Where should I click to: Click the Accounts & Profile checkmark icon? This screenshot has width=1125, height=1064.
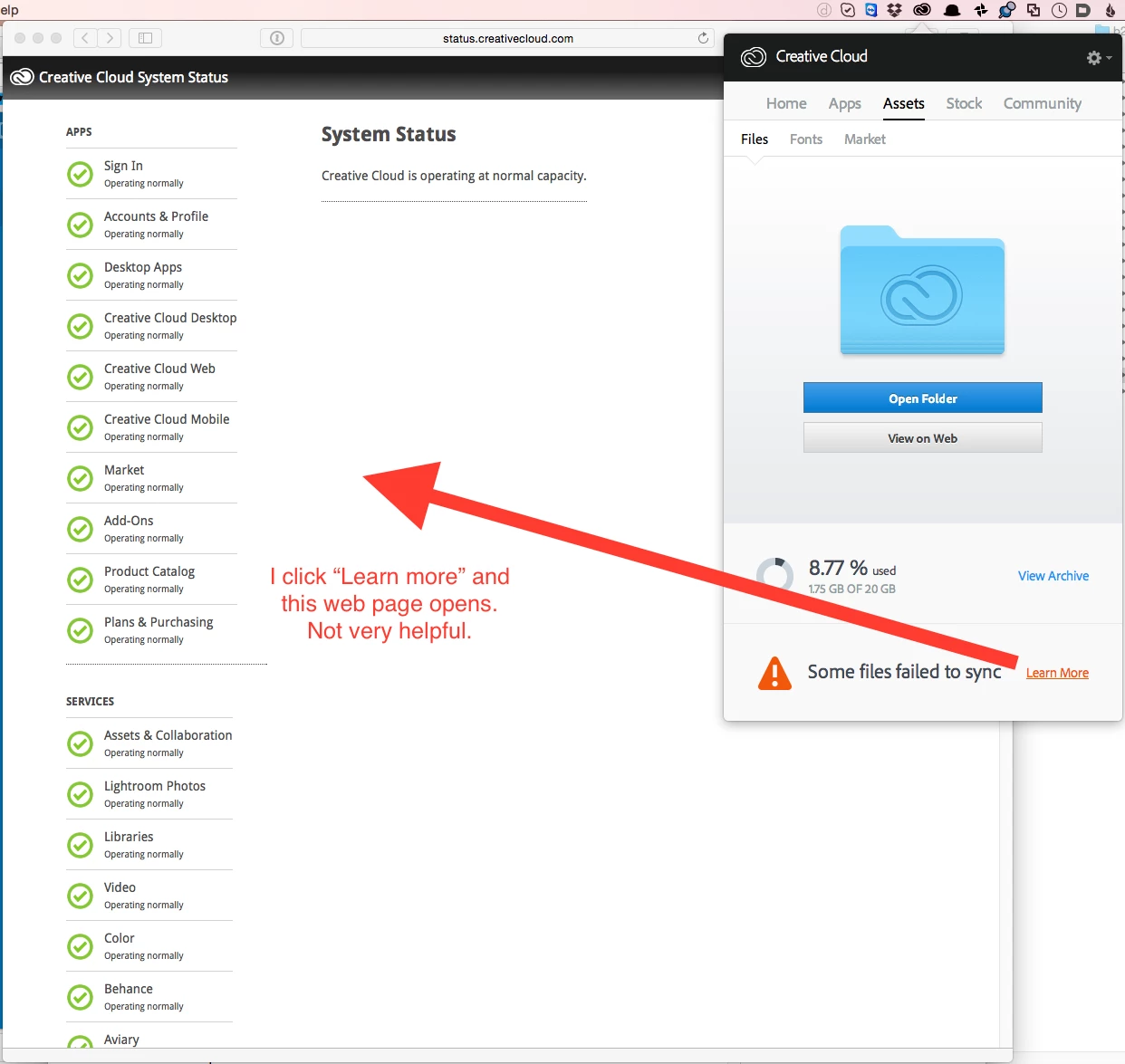point(81,225)
